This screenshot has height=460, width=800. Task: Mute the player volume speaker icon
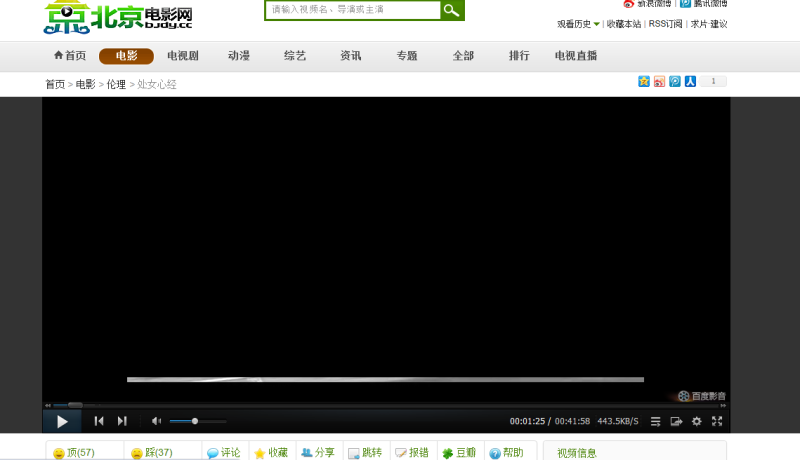tap(156, 421)
